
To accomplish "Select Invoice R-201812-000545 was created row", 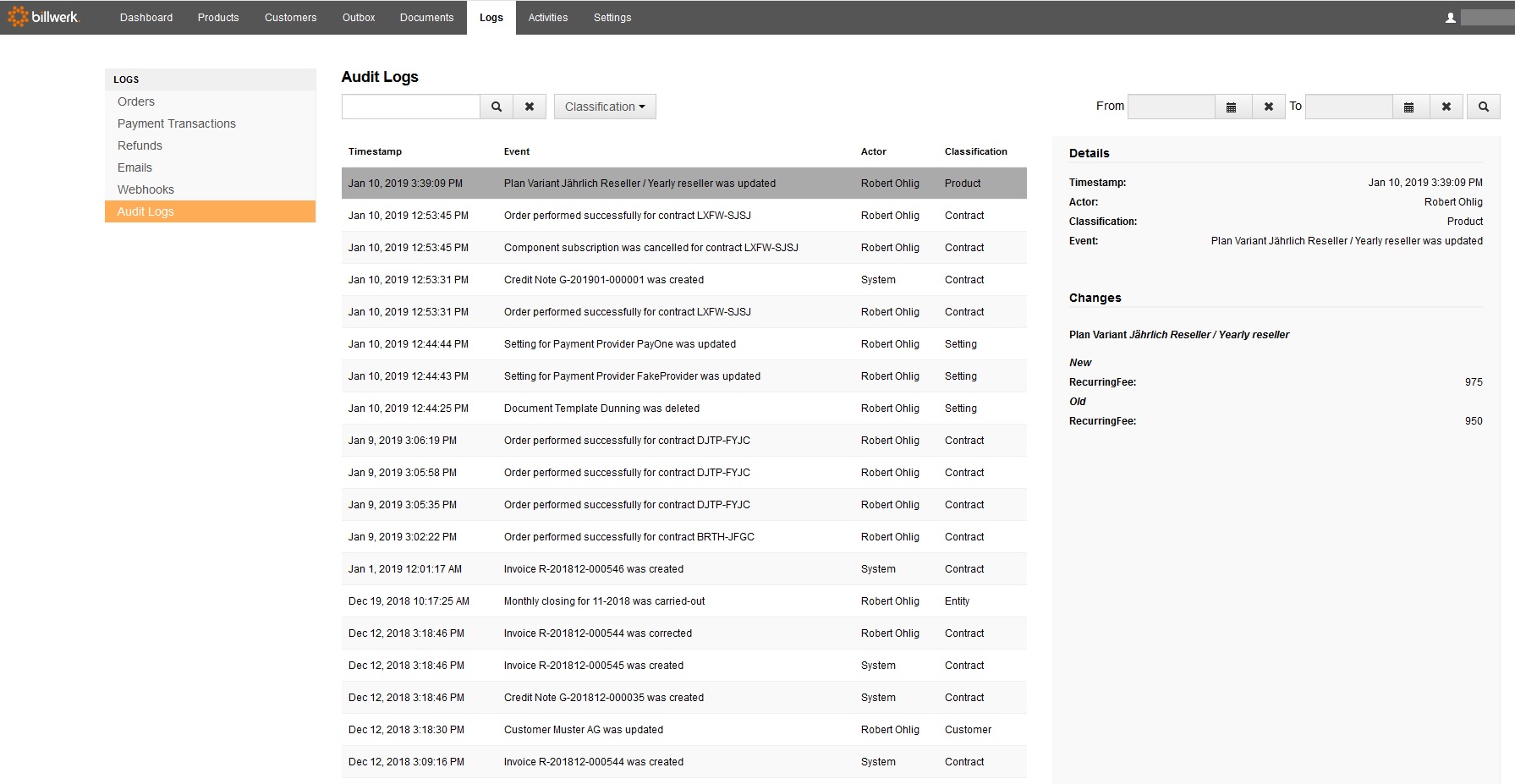I will point(684,666).
